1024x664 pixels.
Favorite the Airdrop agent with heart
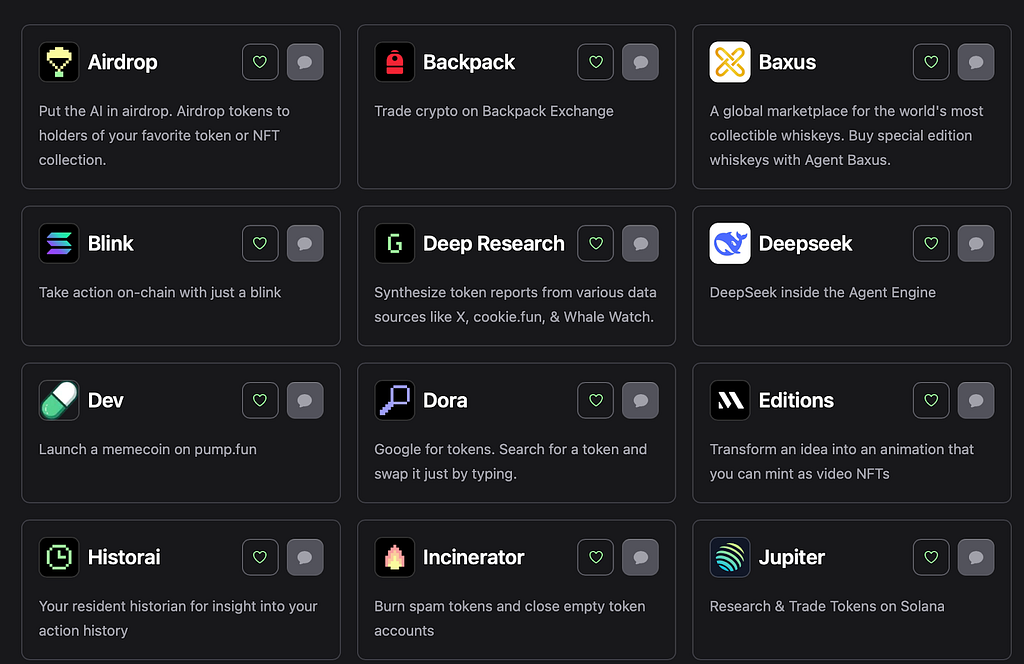pos(260,62)
